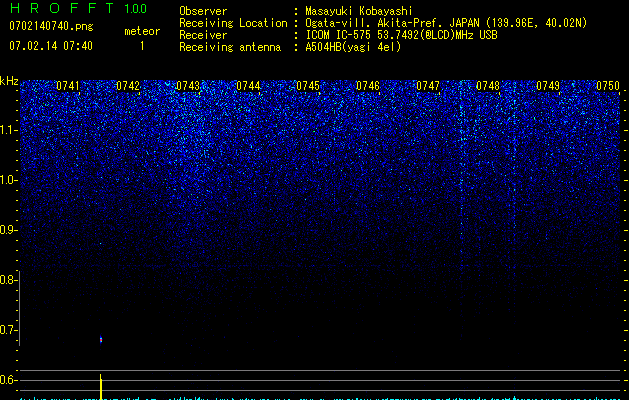Click the receiver ICOM IC-575 text
Screen dimensions: 629x400
[x=401, y=35]
